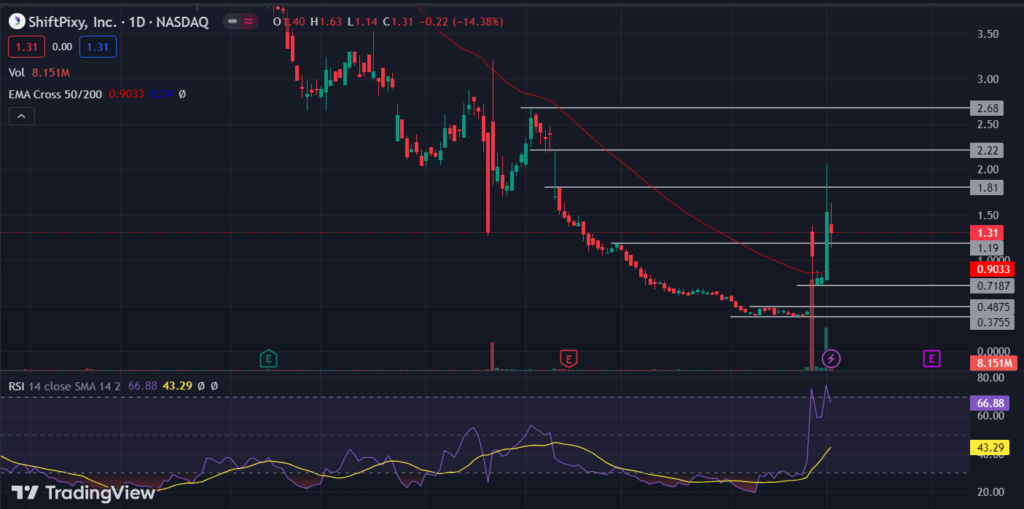Toggle the grey dash pill next to NASDAQ
The width and height of the screenshot is (1024, 509).
click(x=232, y=22)
